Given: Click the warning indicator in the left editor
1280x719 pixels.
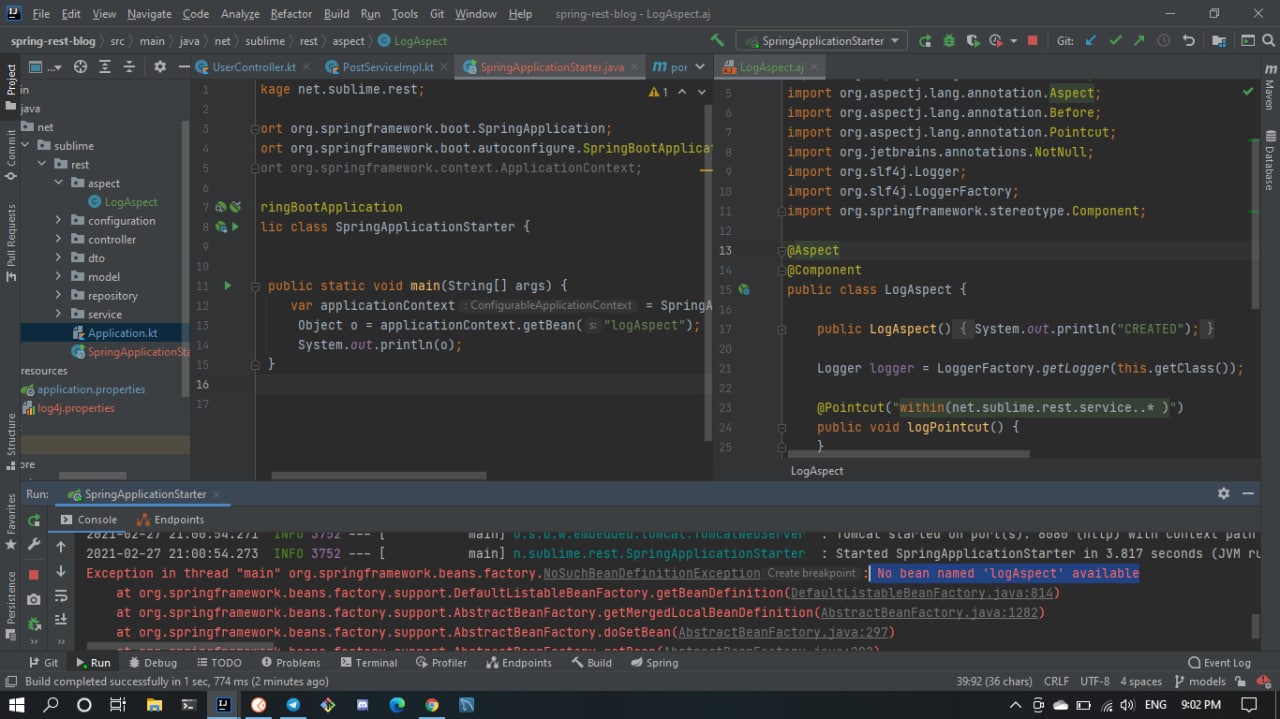Looking at the screenshot, I should pos(658,91).
